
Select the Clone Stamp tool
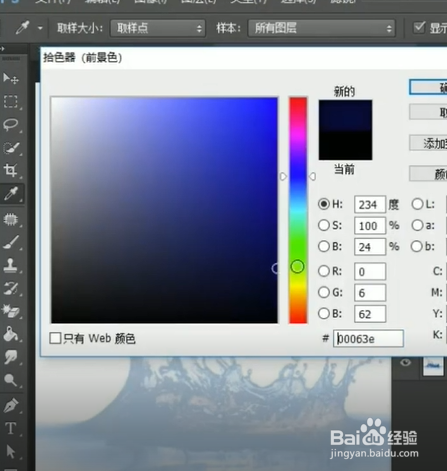coord(11,266)
